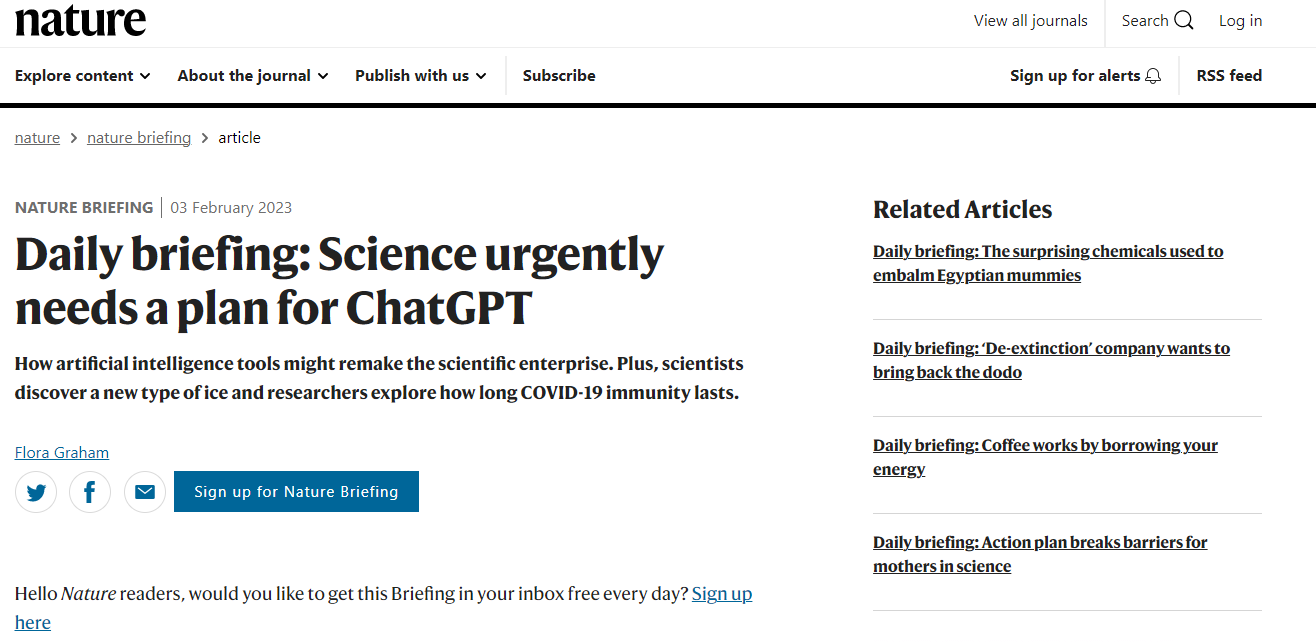This screenshot has height=642, width=1316.
Task: Open the RSS feed link
Action: (1229, 75)
